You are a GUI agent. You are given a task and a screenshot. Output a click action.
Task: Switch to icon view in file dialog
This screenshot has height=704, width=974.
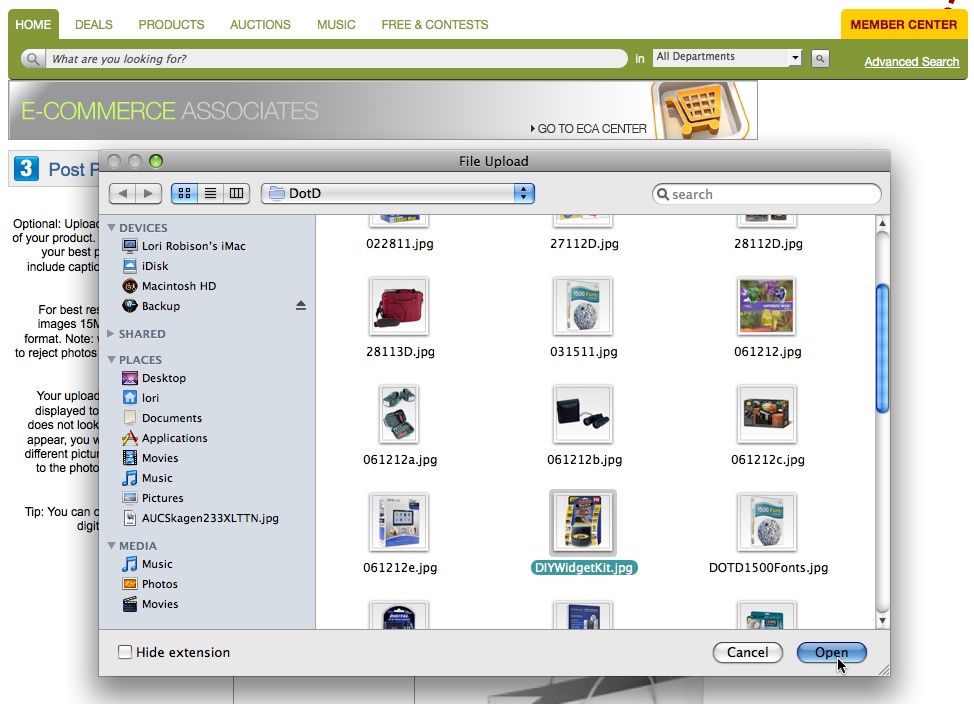(x=185, y=193)
